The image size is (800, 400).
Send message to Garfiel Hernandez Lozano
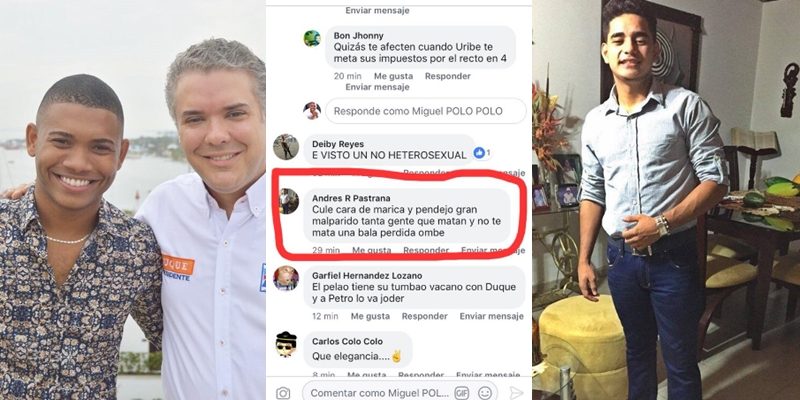click(x=491, y=316)
